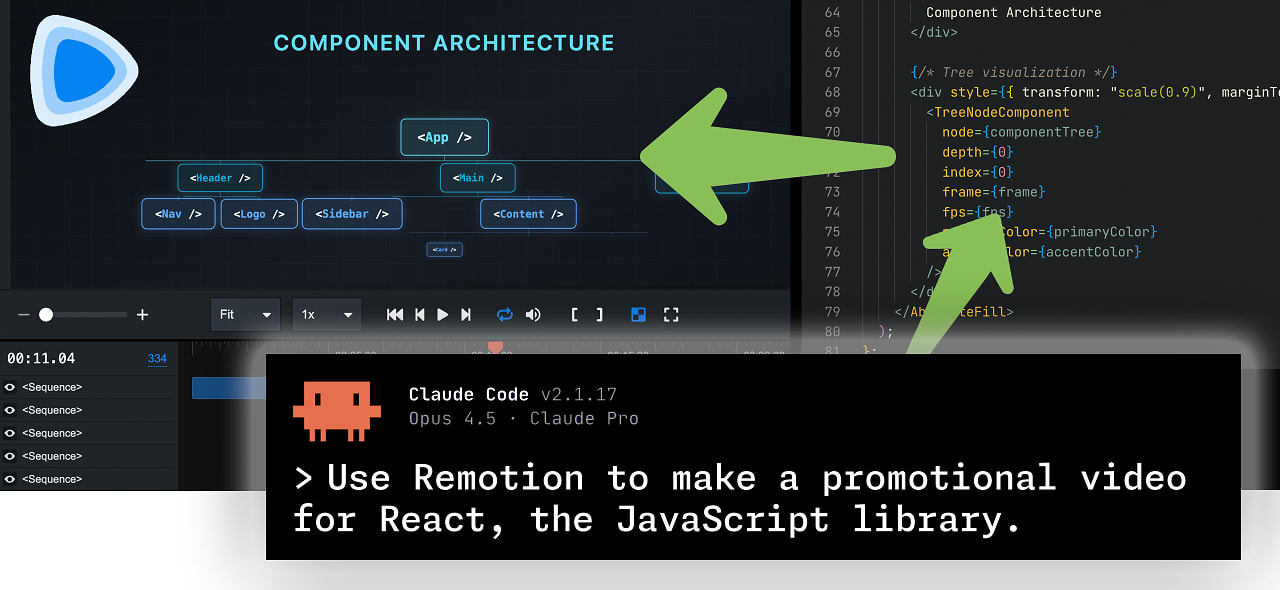Click the COMPONENT ARCHITECTURE title in preview
The width and height of the screenshot is (1280, 590).
tap(444, 43)
